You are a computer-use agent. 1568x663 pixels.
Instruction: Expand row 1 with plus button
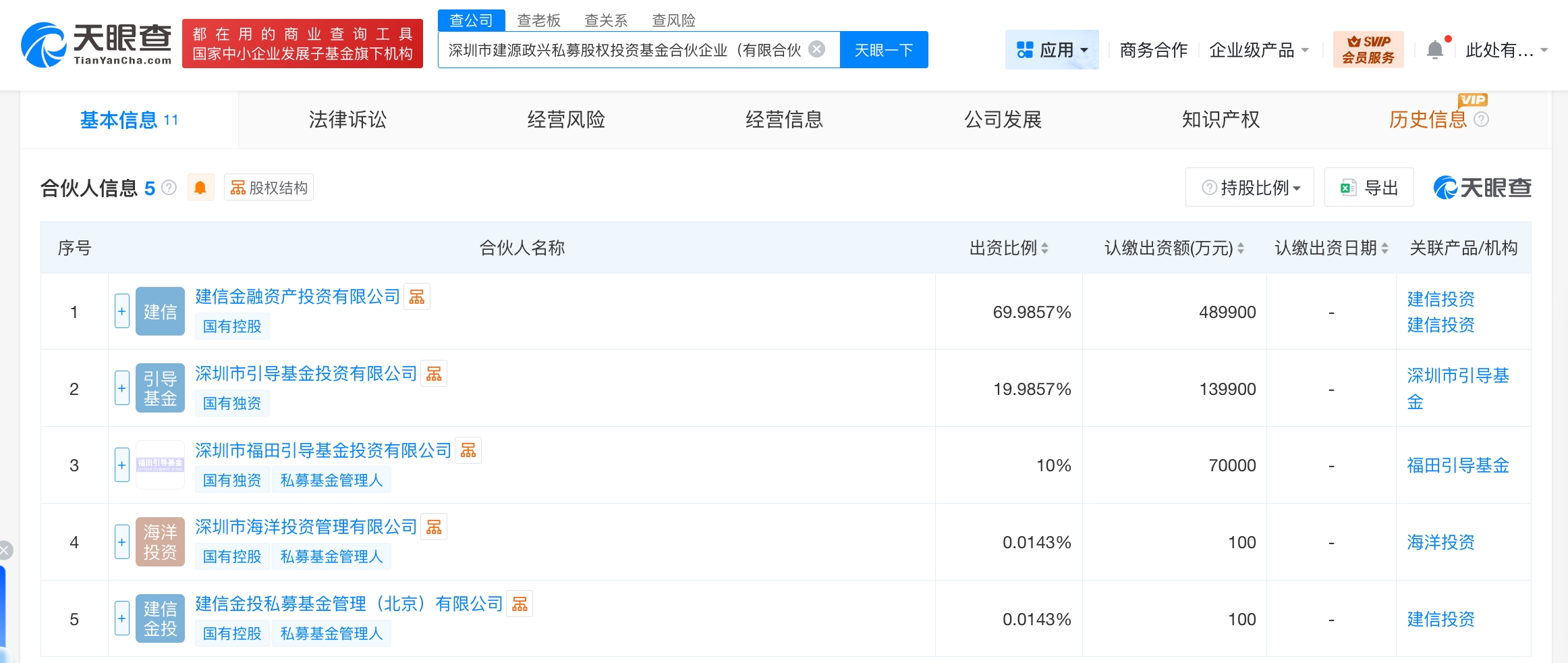pos(122,311)
